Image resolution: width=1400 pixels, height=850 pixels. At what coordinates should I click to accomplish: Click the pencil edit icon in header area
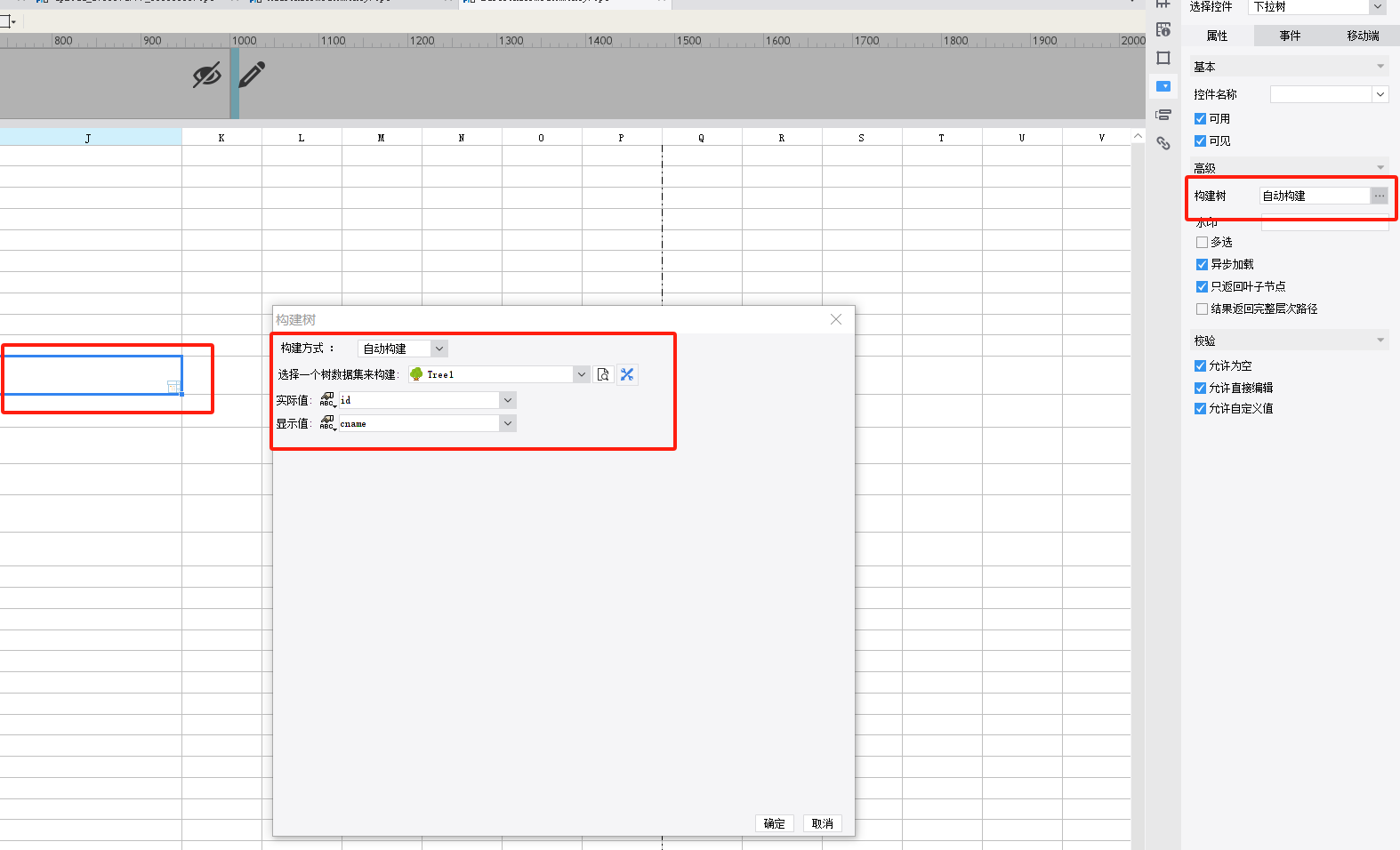pos(252,75)
